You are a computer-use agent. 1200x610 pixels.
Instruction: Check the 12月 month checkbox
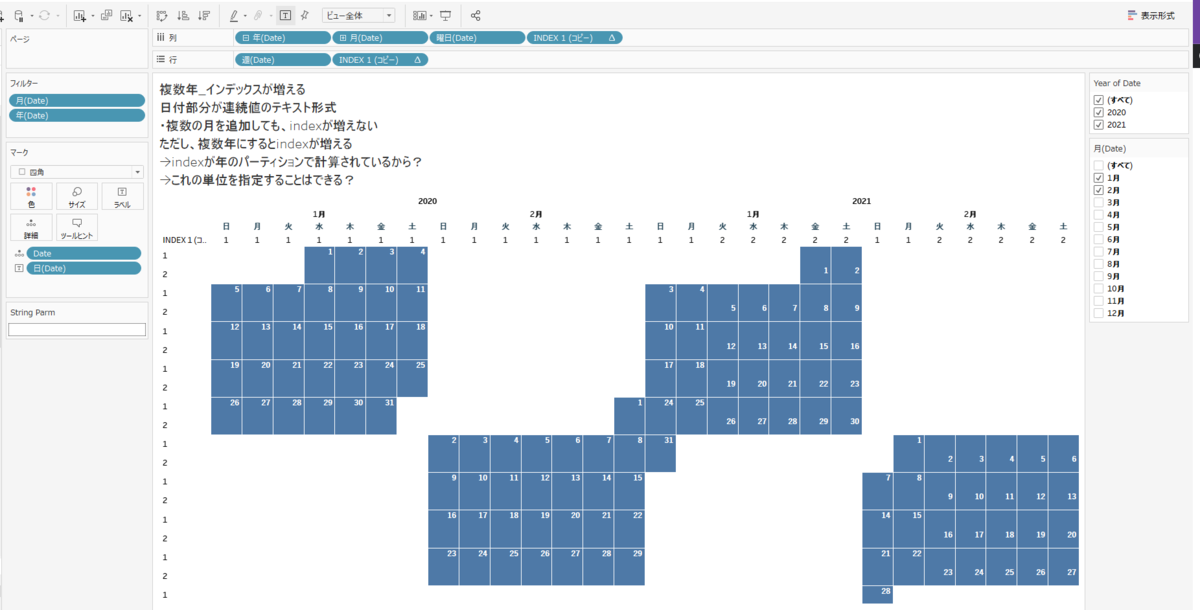click(1099, 313)
